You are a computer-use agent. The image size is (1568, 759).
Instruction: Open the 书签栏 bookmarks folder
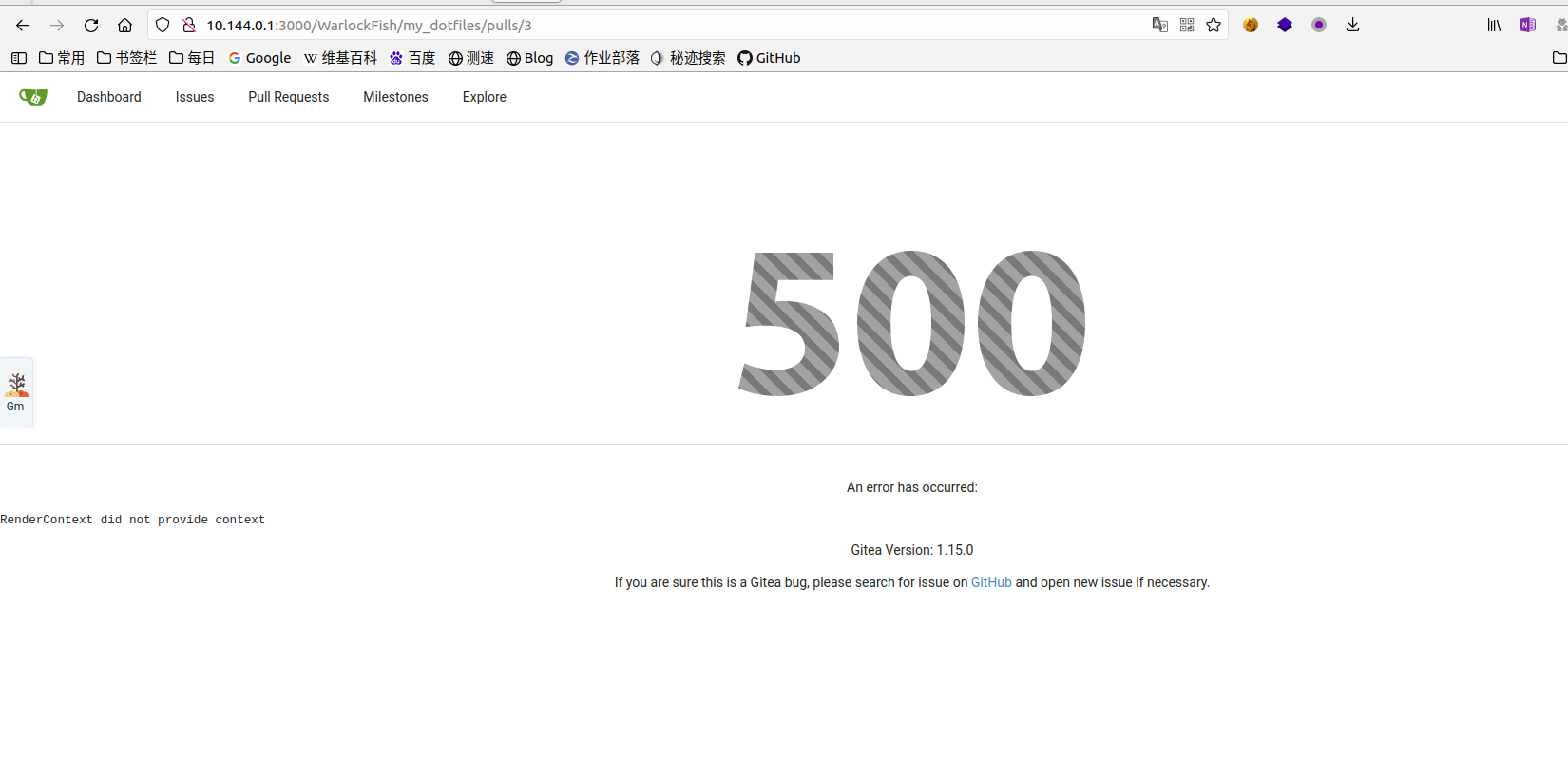point(126,58)
